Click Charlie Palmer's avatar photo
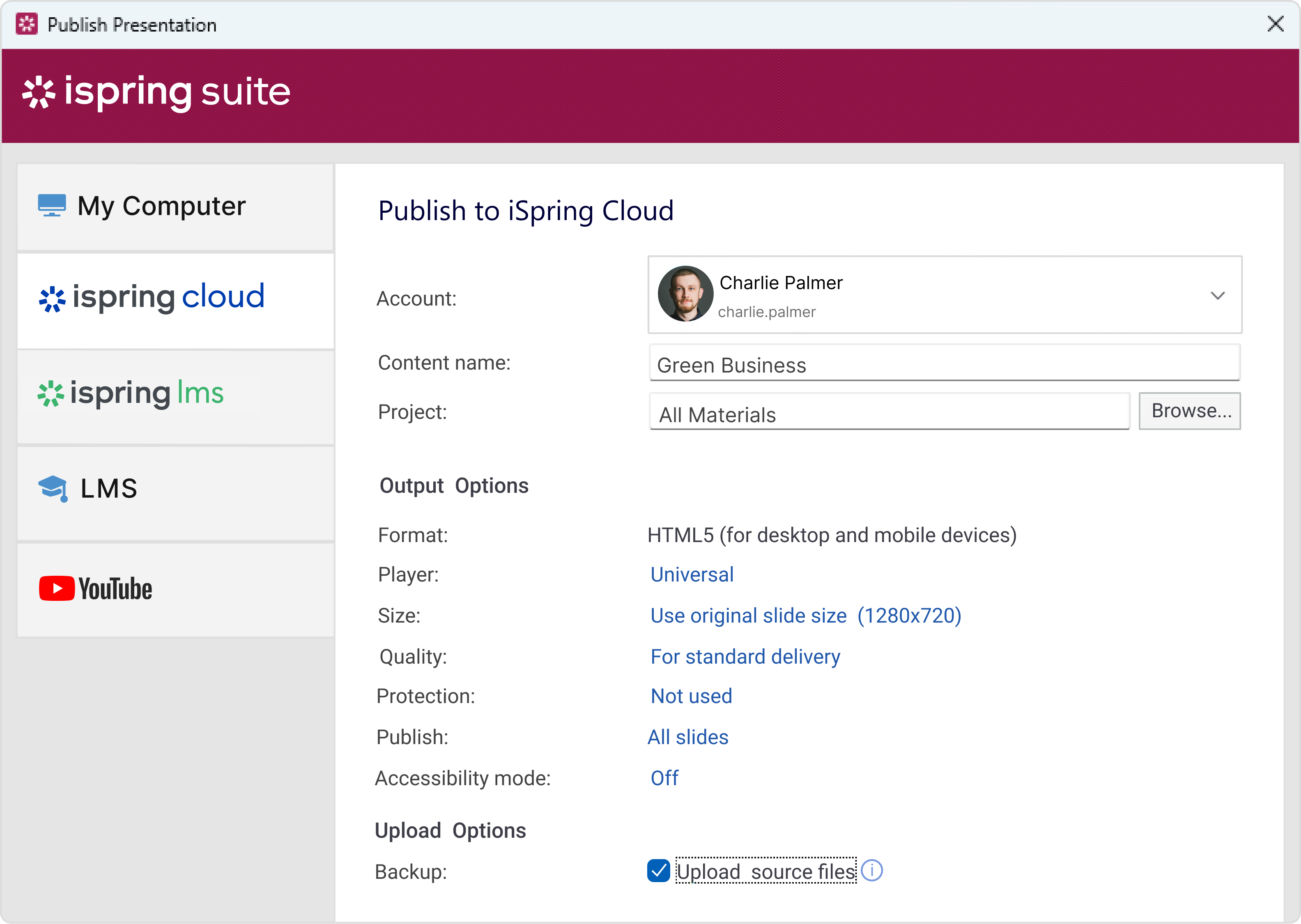Image resolution: width=1301 pixels, height=924 pixels. 685,294
